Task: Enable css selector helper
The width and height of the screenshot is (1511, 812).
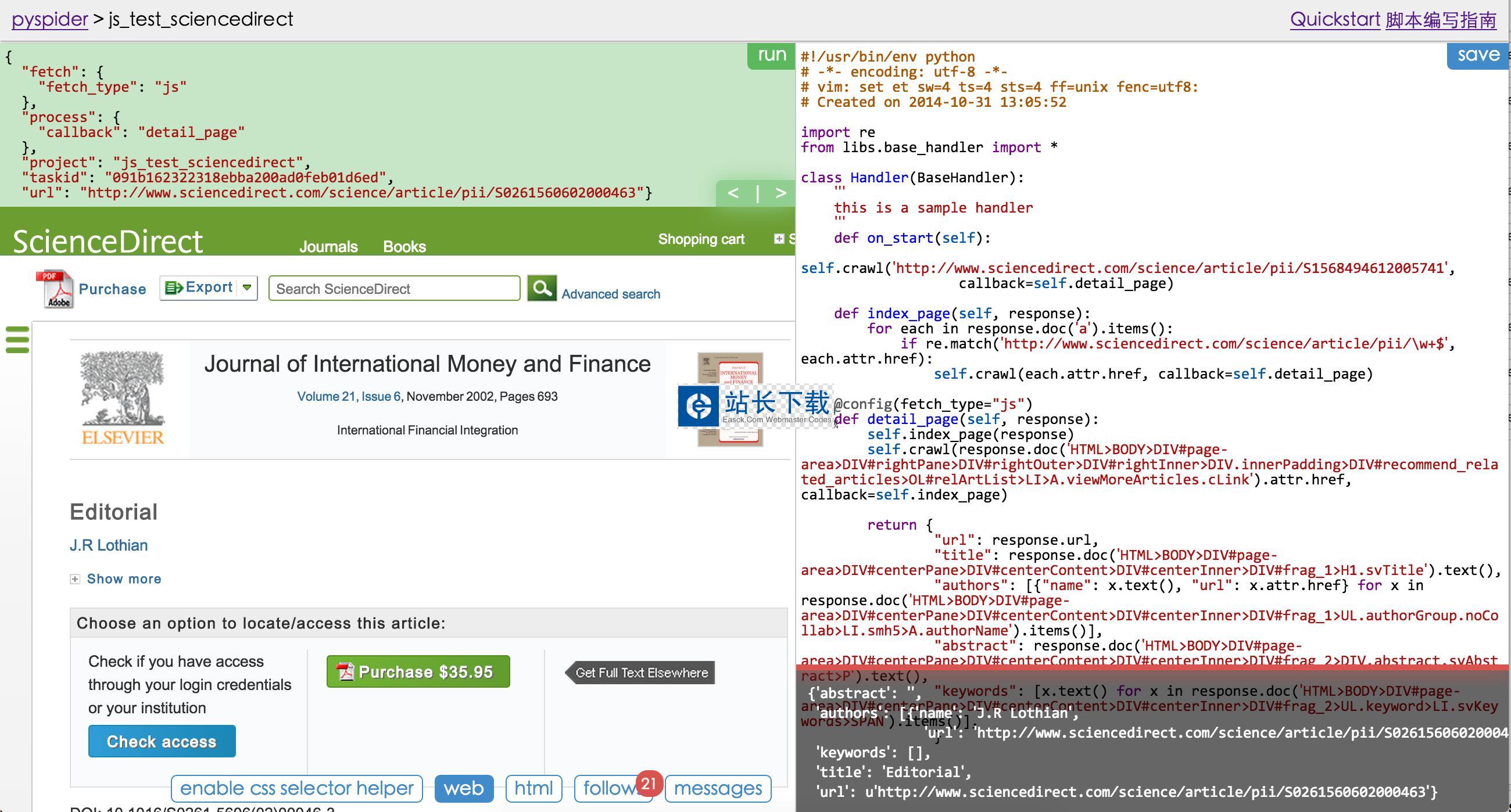Action: [x=296, y=788]
